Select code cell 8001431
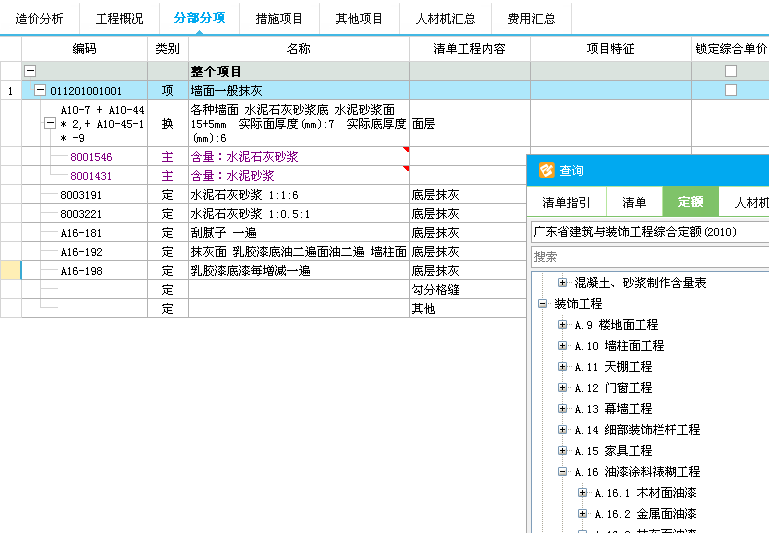 click(x=91, y=176)
